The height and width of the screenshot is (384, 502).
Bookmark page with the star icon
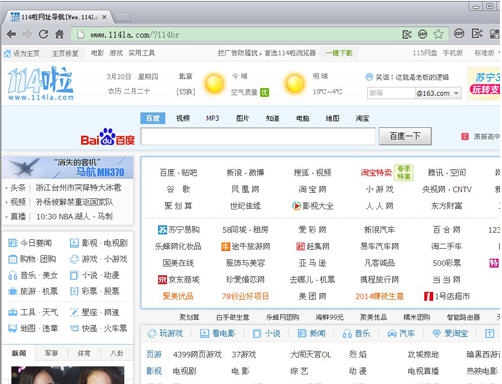coord(438,34)
